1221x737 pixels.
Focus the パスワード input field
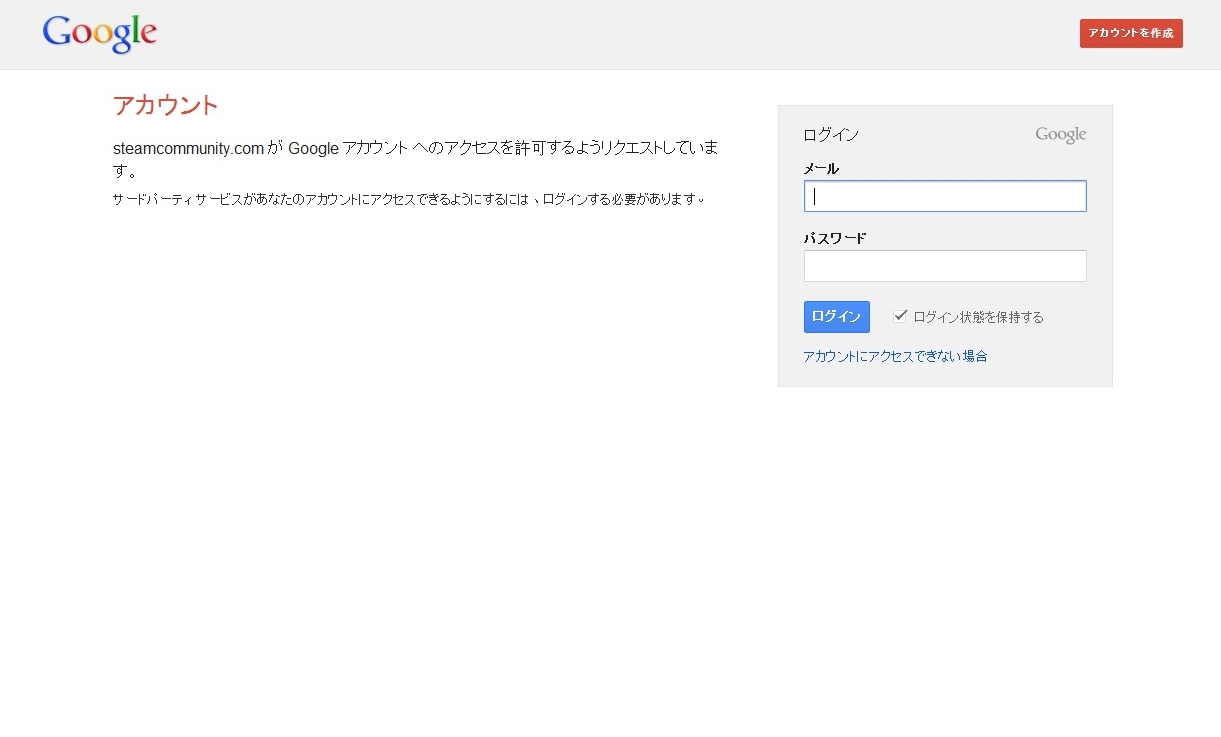coord(944,266)
